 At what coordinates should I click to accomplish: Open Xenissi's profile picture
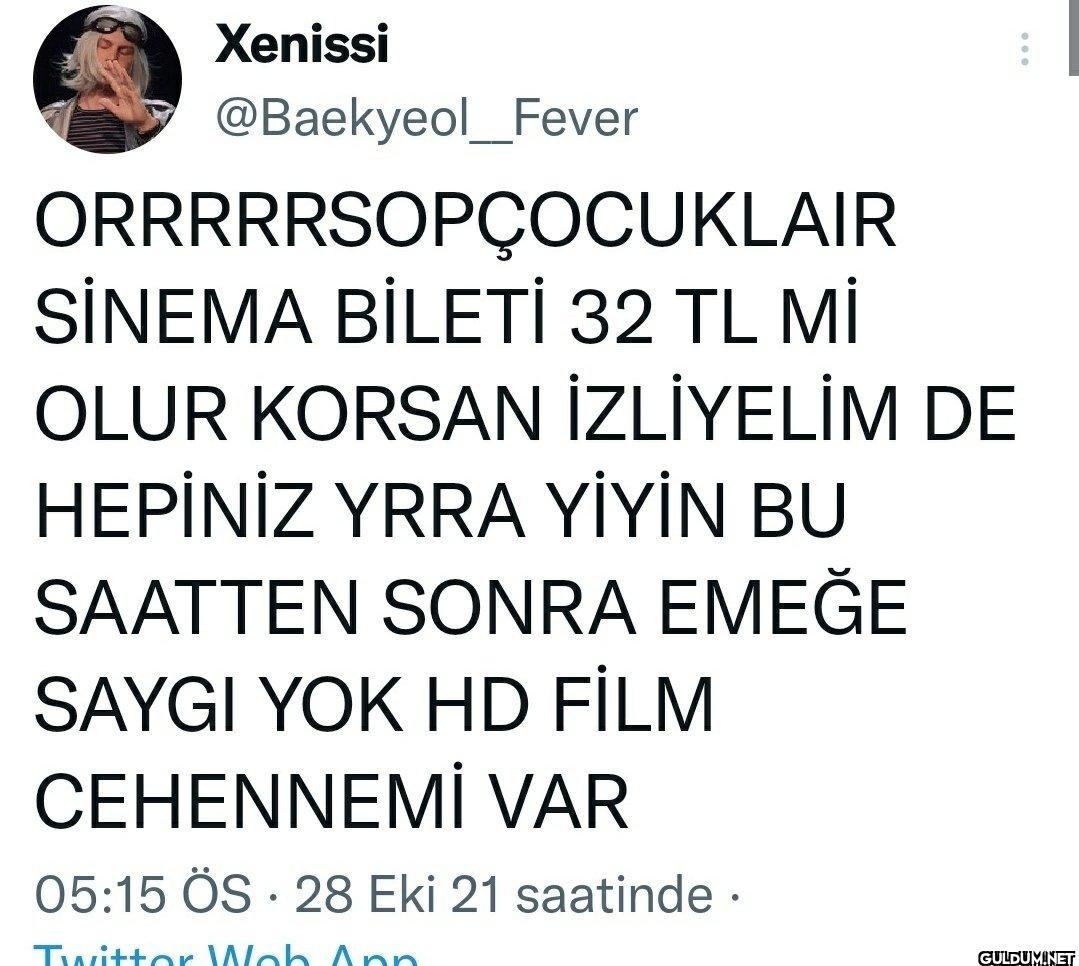coord(107,79)
